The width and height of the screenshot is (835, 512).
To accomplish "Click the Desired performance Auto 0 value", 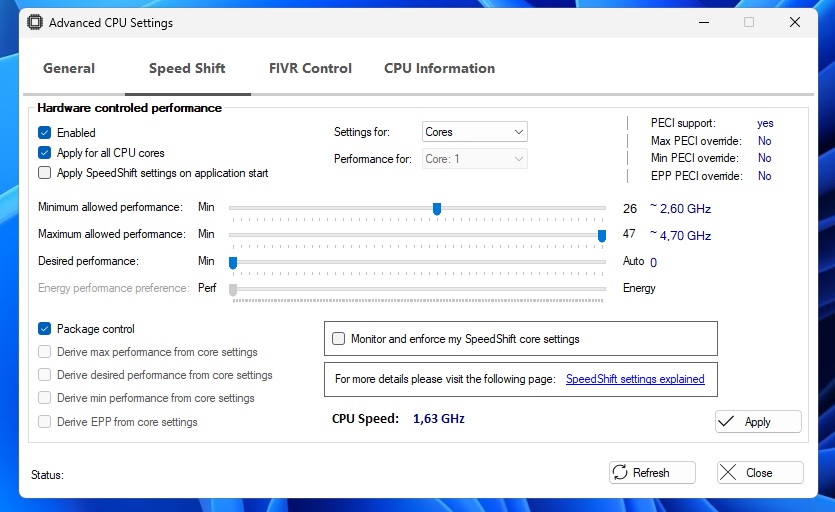I will coord(640,262).
